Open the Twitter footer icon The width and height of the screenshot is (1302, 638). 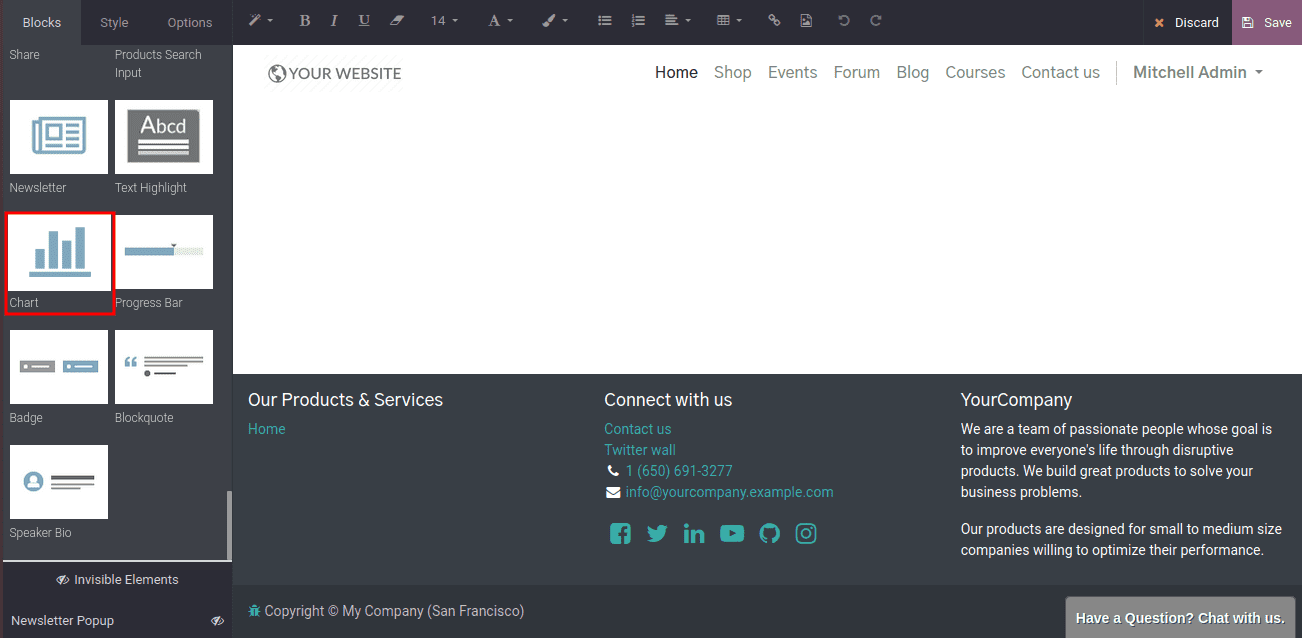pyautogui.click(x=657, y=533)
